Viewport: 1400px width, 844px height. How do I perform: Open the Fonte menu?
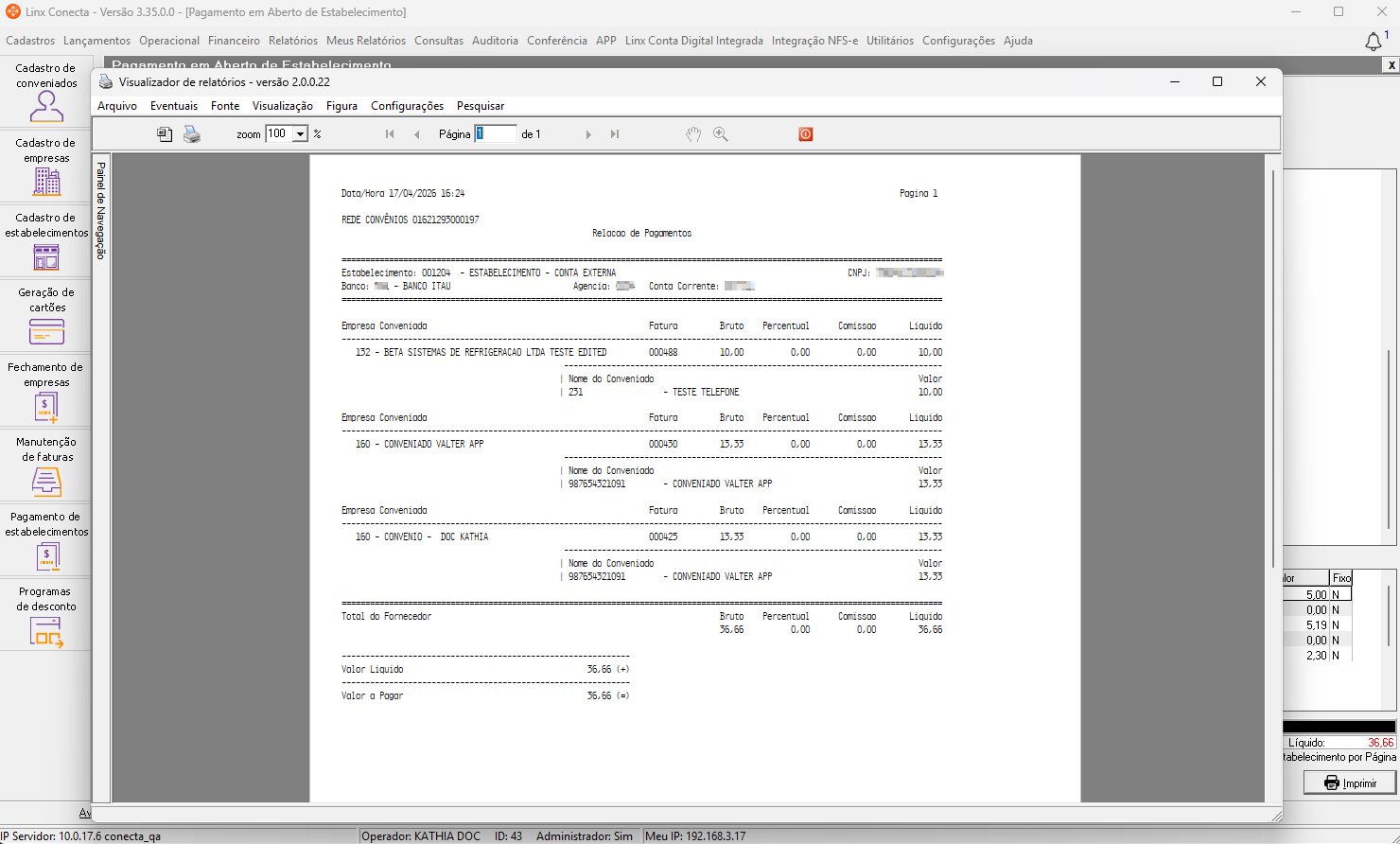tap(225, 106)
